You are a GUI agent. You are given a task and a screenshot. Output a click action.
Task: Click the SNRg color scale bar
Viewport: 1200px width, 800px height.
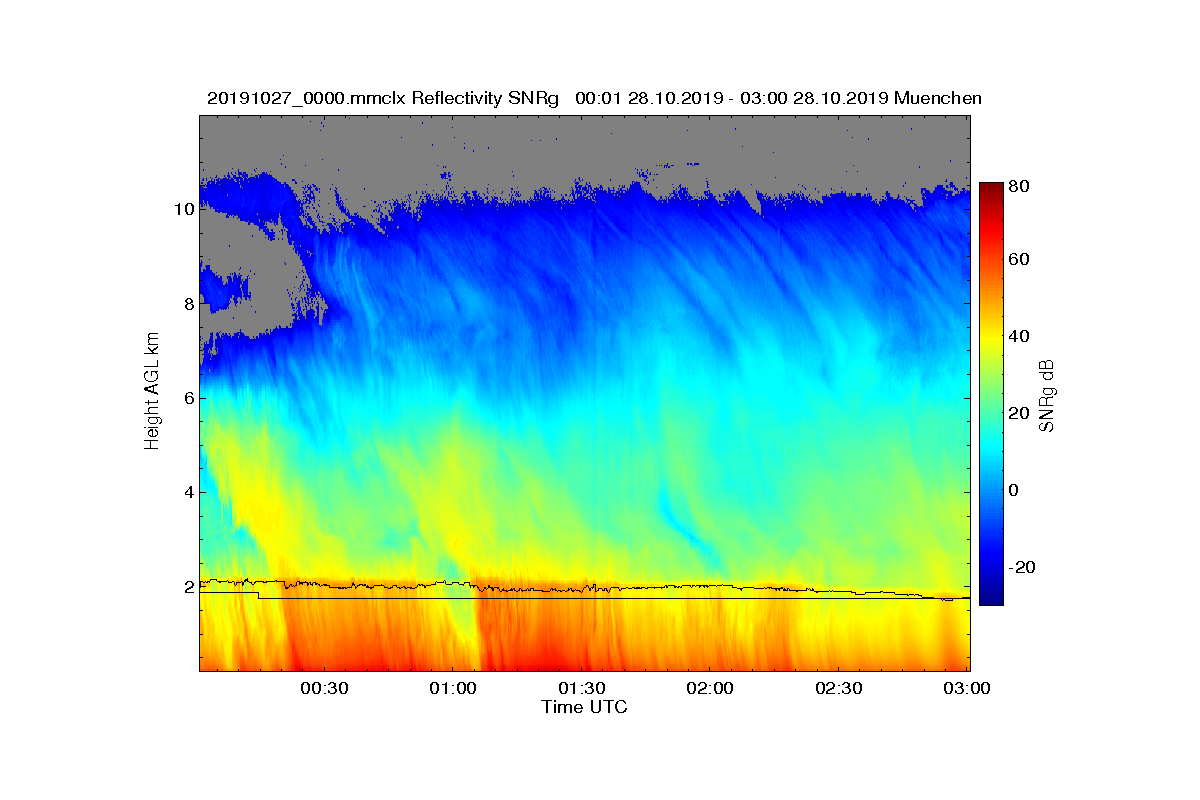(991, 394)
